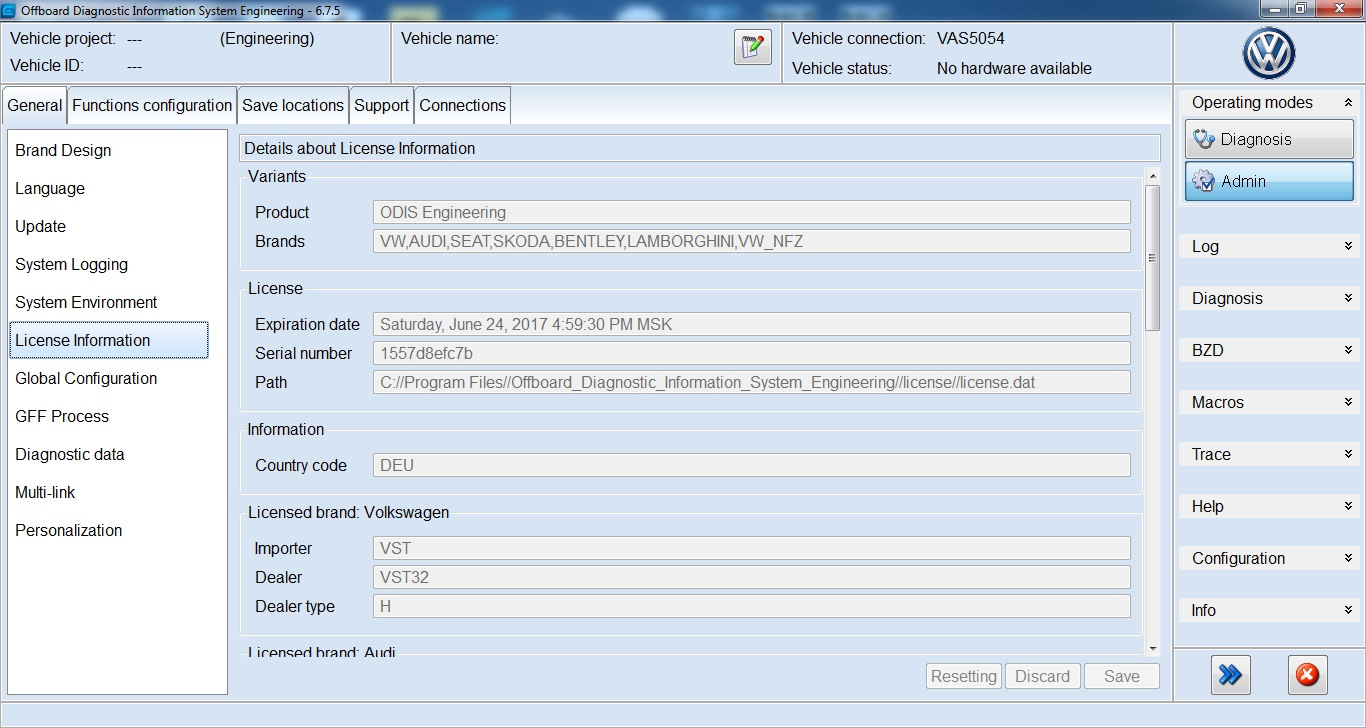Expand the Configuration section

pyautogui.click(x=1348, y=558)
